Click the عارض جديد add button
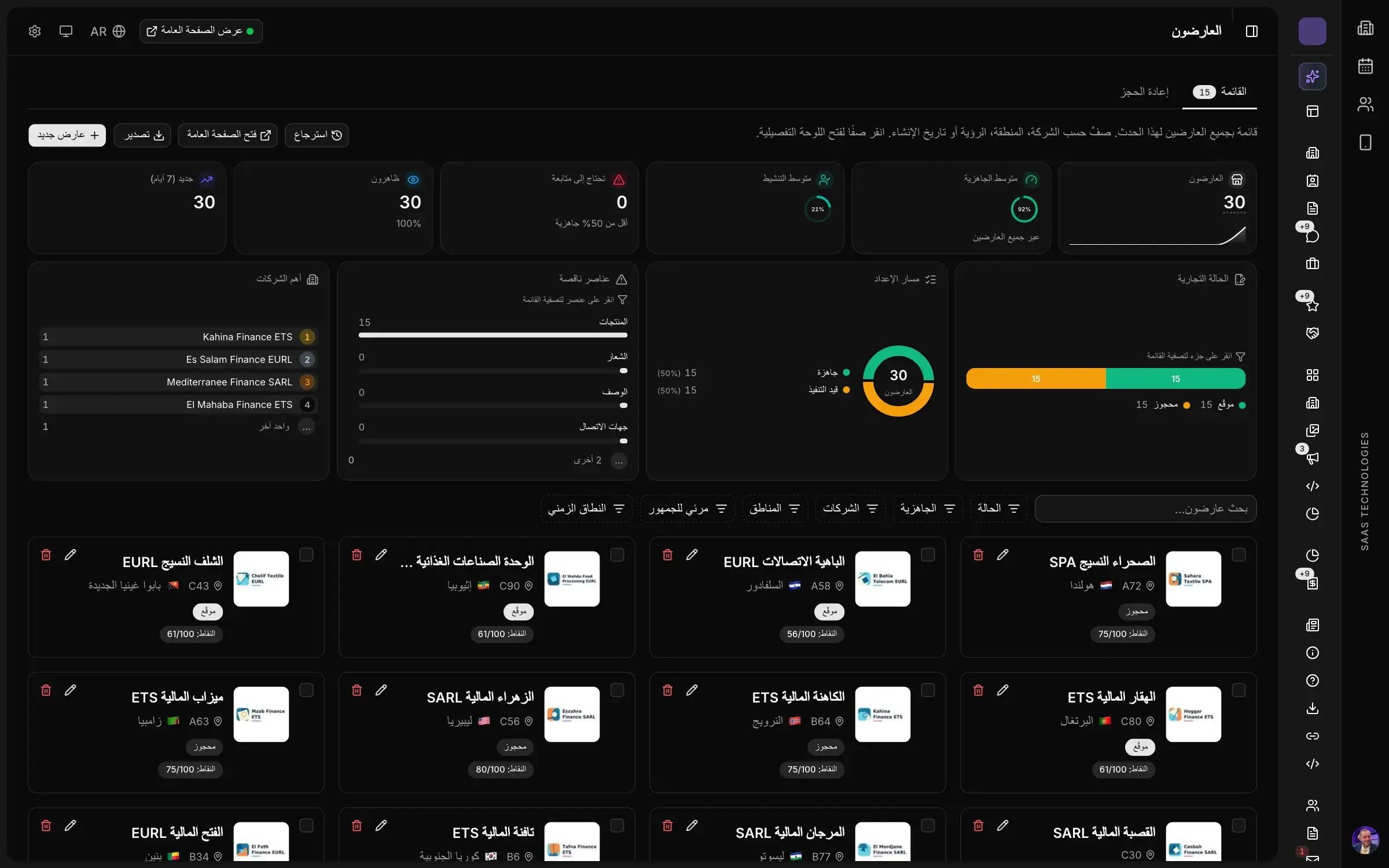 click(x=67, y=135)
